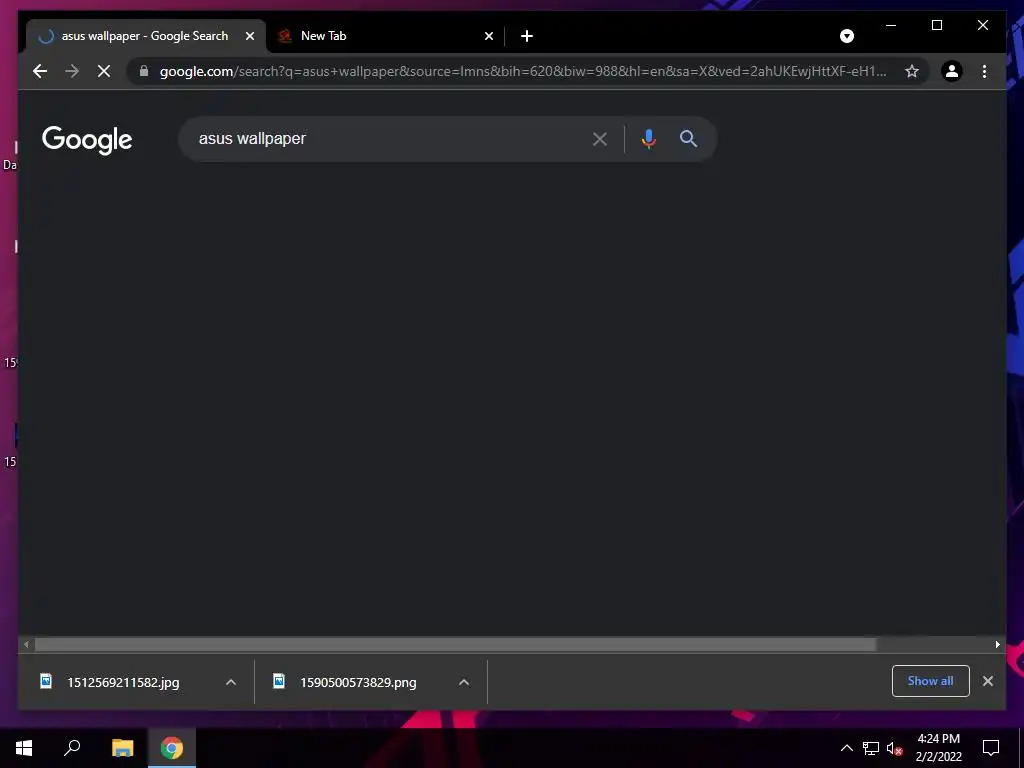Bookmark this page with the star icon

912,71
